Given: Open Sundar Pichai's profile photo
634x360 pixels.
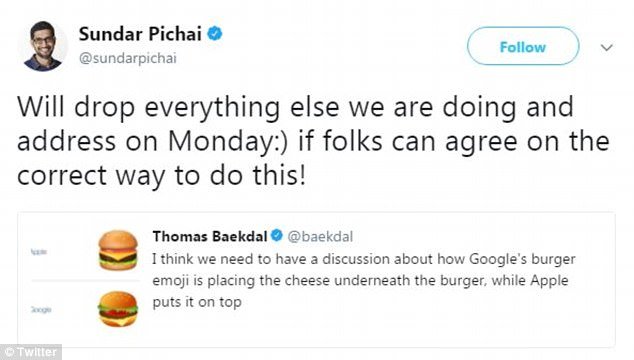Looking at the screenshot, I should [x=43, y=46].
